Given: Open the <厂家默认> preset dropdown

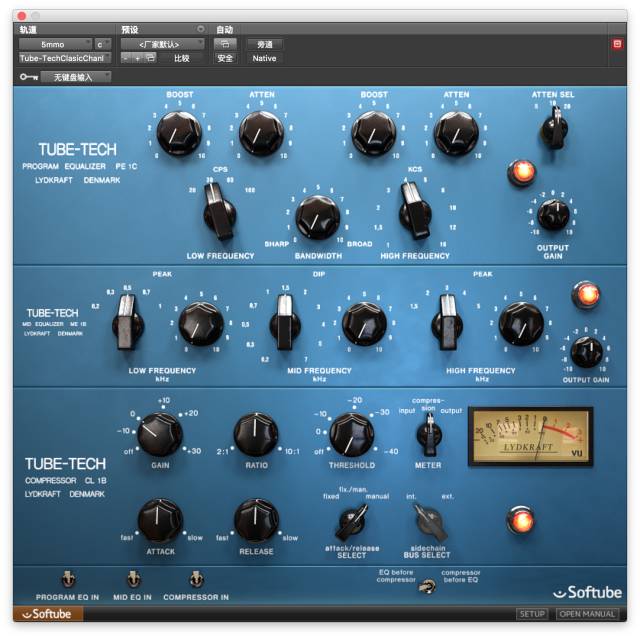Looking at the screenshot, I should tap(162, 44).
